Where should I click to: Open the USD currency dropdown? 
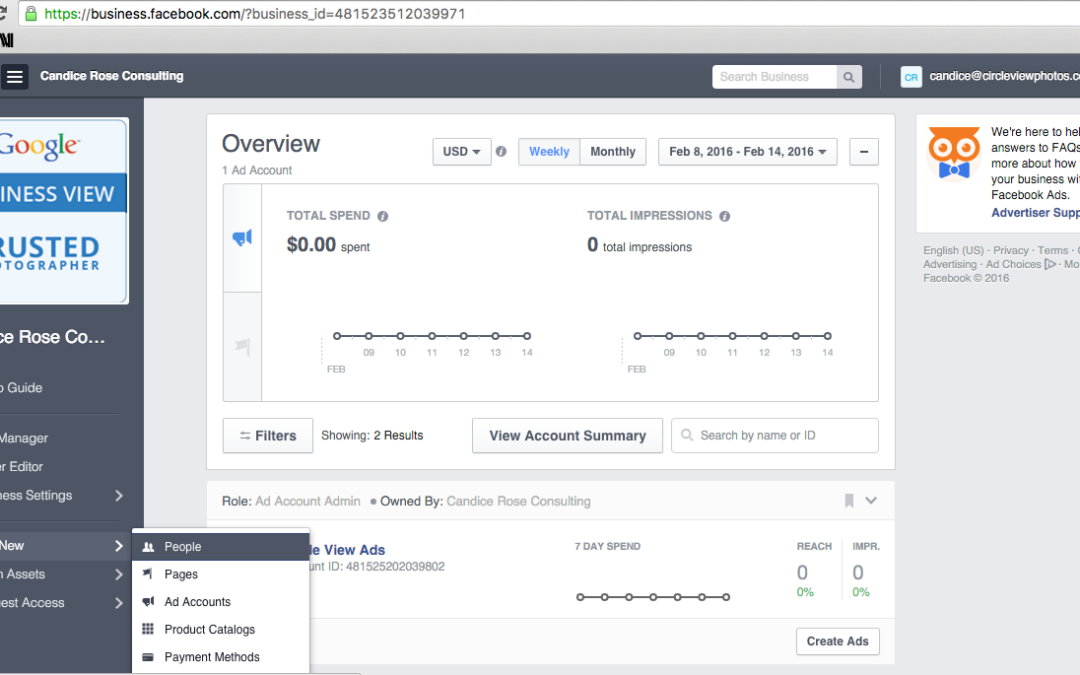pos(461,152)
